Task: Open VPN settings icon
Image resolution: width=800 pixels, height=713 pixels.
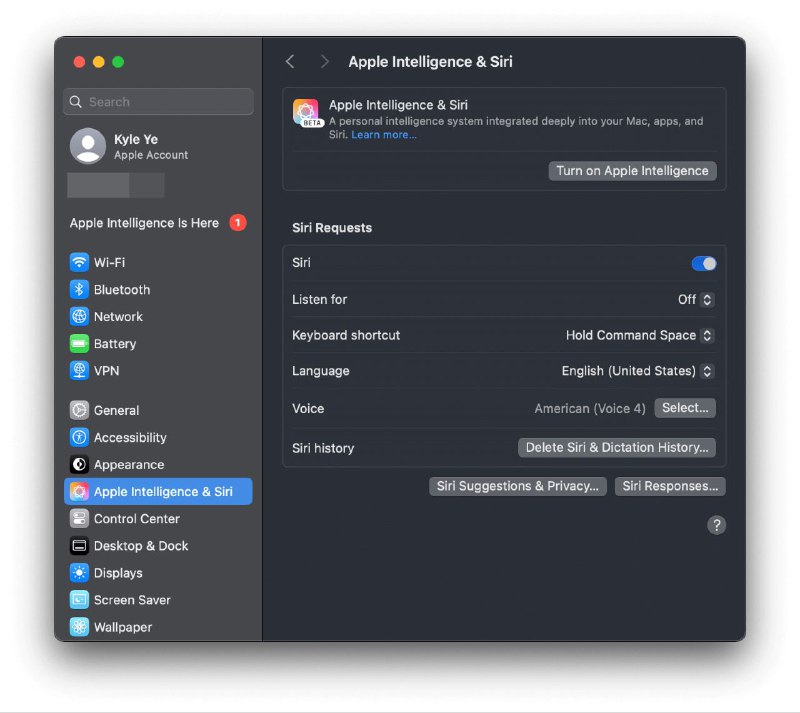Action: pos(79,370)
